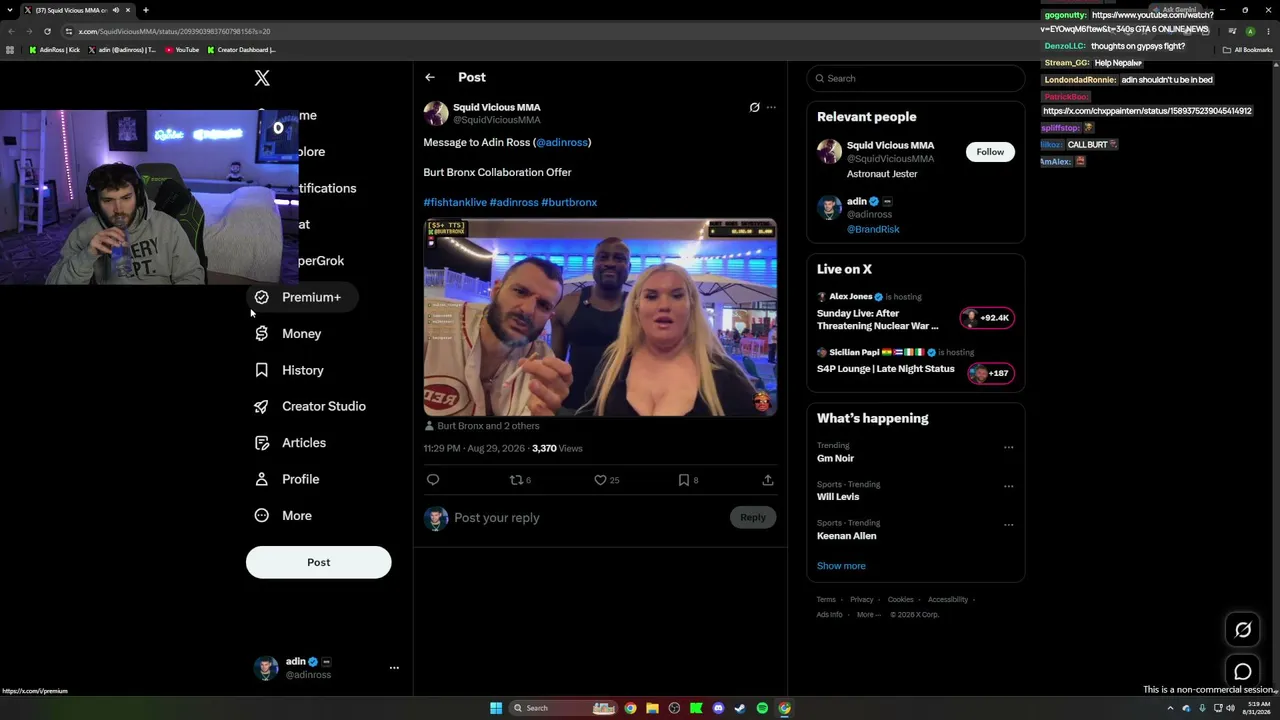Open the Money sidebar item
The height and width of the screenshot is (720, 1280).
pos(288,334)
